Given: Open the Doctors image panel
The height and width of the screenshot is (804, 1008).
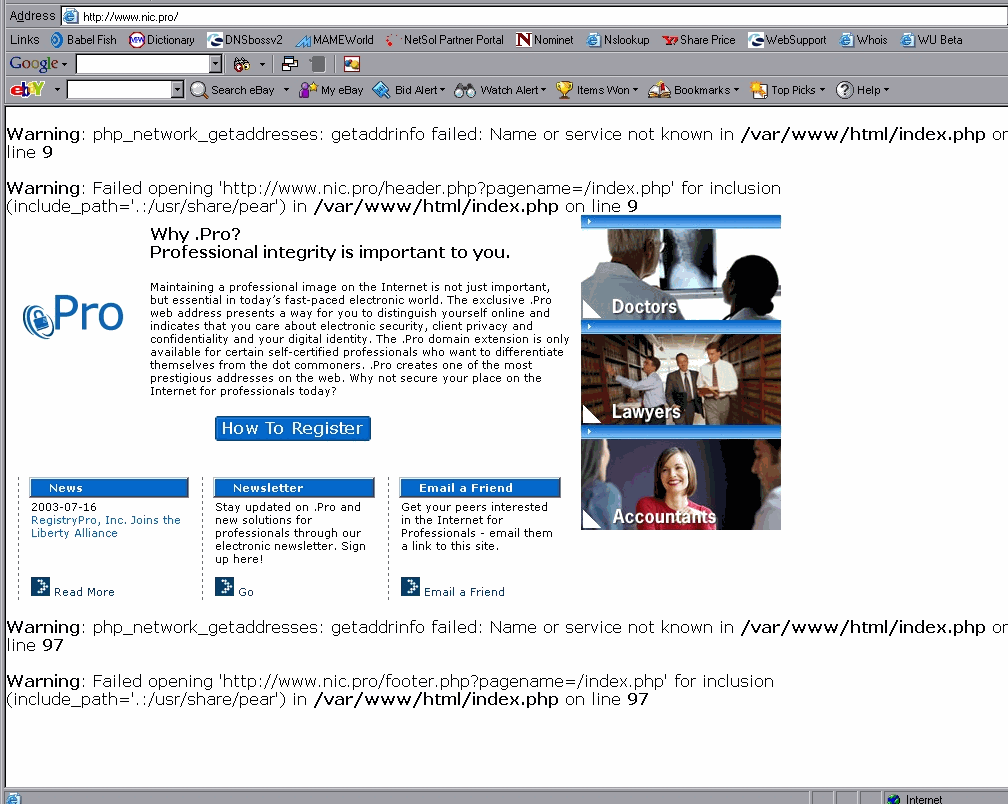Looking at the screenshot, I should [681, 274].
